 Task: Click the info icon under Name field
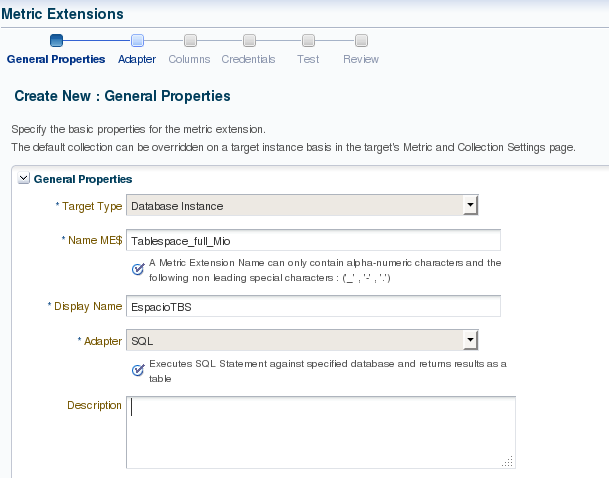click(138, 269)
